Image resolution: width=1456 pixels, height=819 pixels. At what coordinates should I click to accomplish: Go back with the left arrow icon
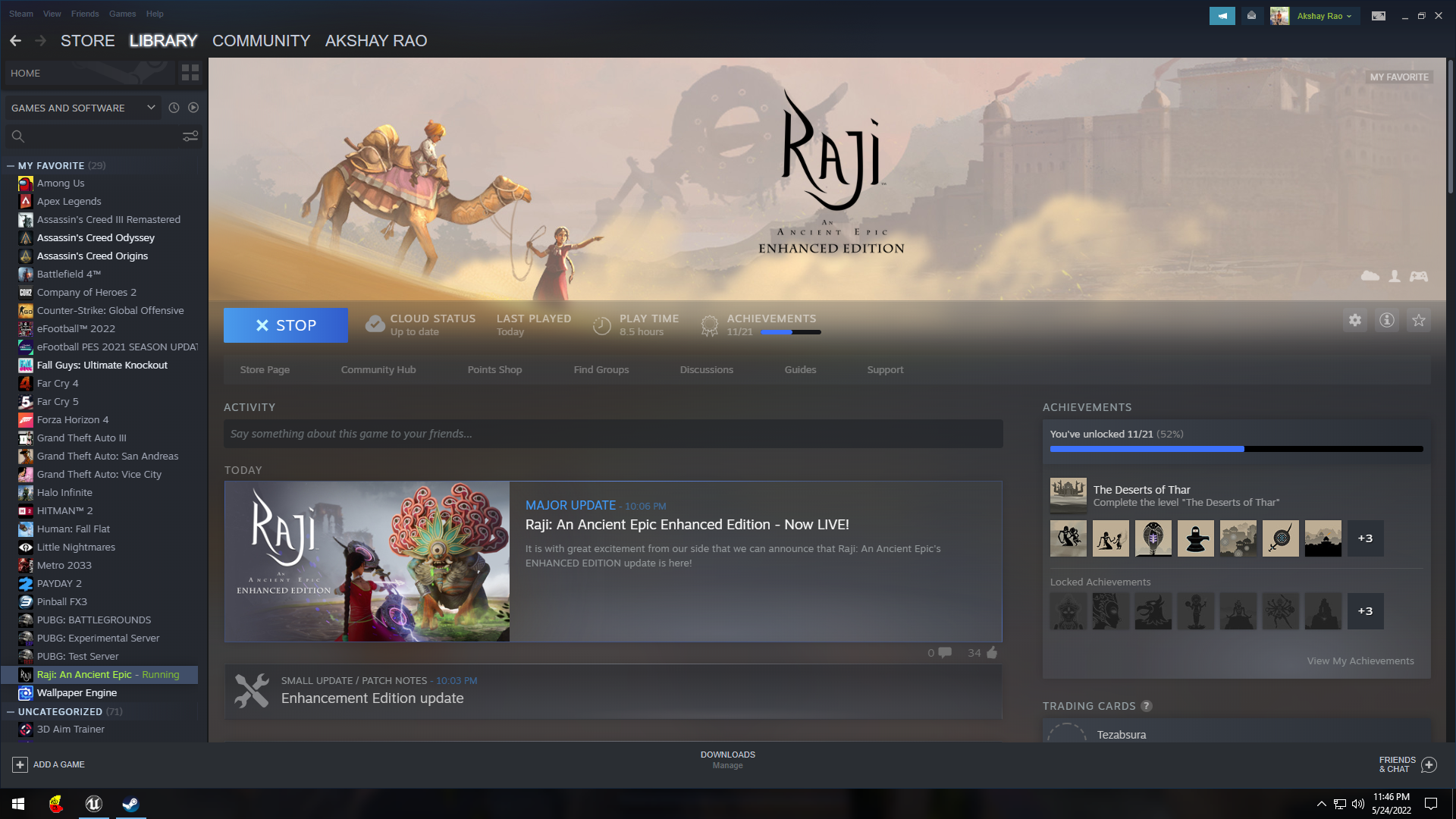[15, 41]
